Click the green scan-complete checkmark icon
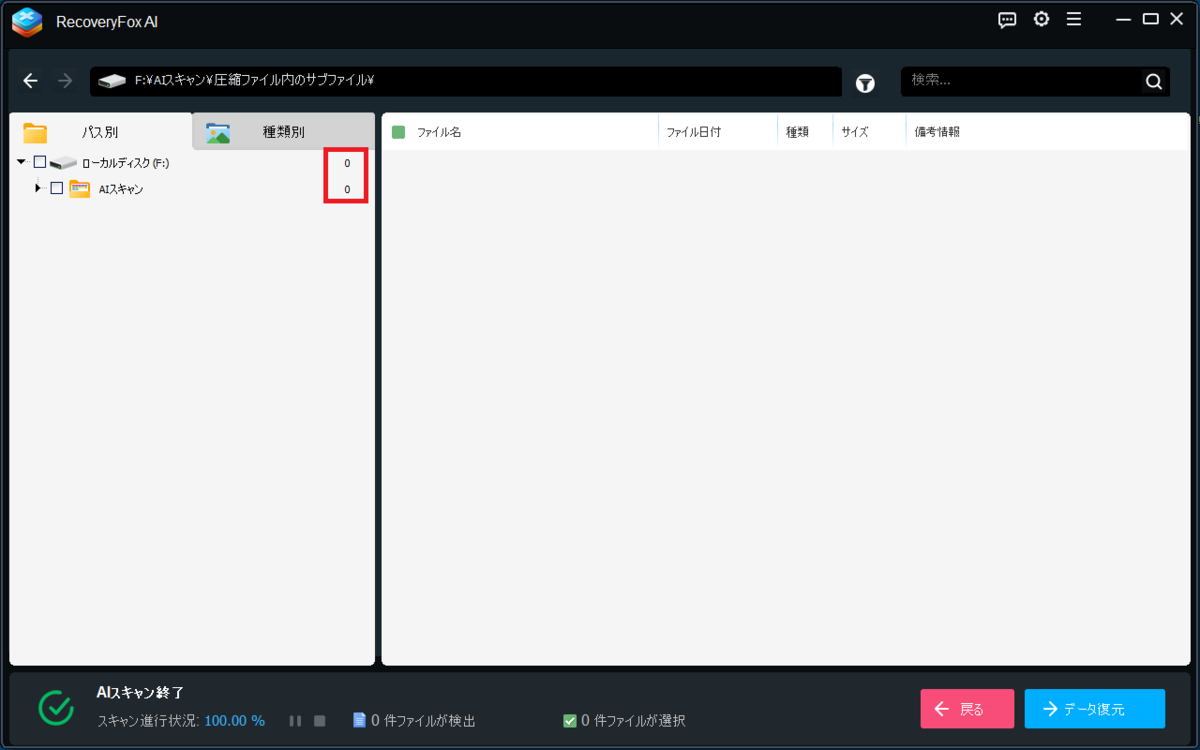Viewport: 1200px width, 750px height. point(56,707)
